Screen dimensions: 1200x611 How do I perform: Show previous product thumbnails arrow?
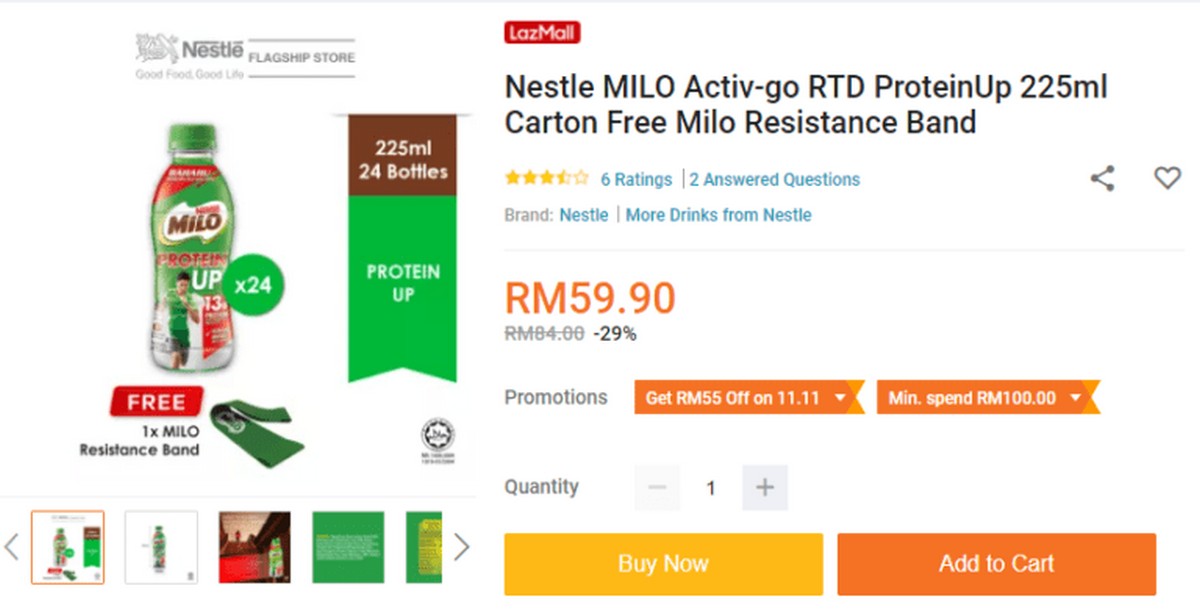tap(12, 547)
